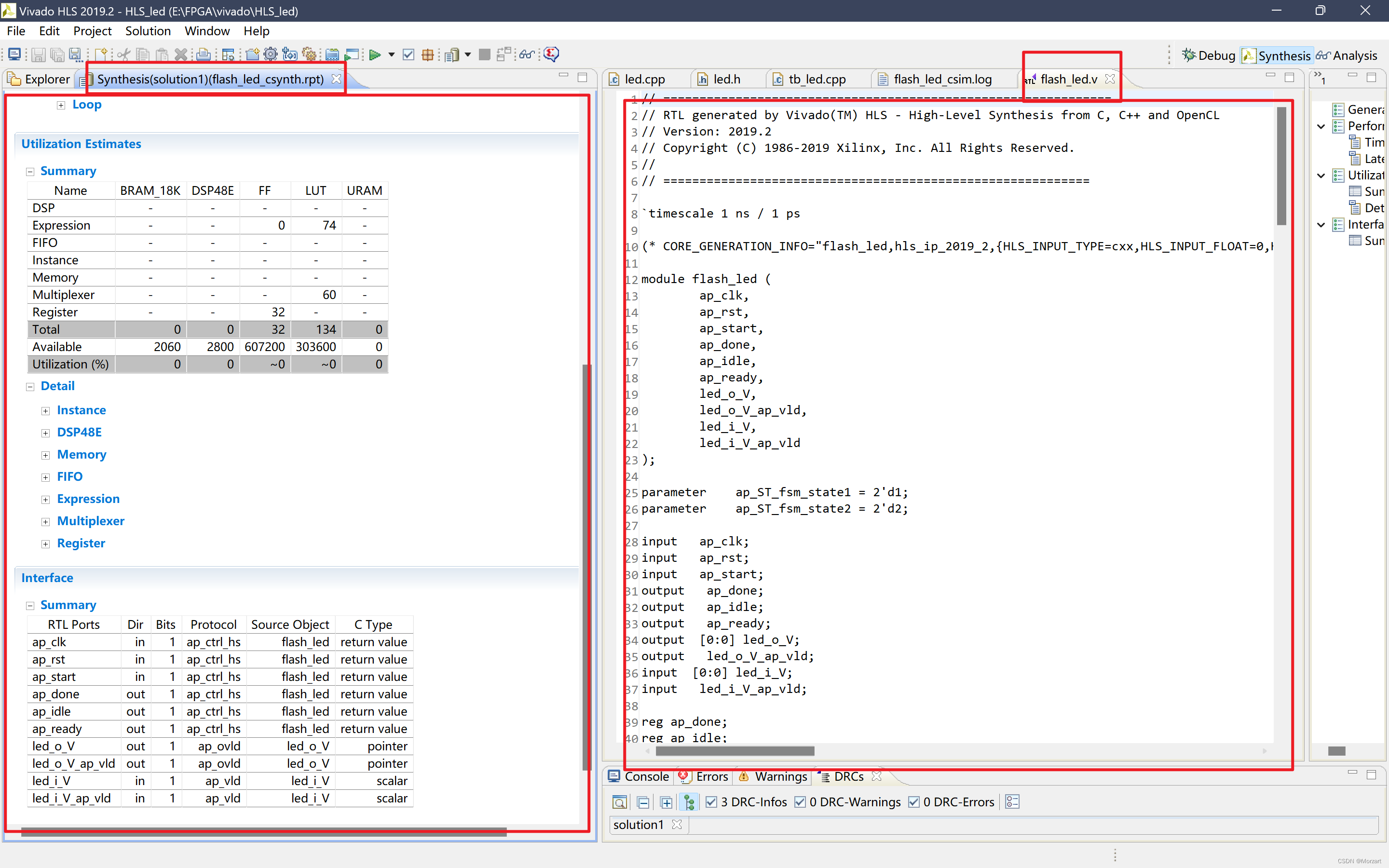
Task: Switch to the Warnings tab
Action: [773, 776]
